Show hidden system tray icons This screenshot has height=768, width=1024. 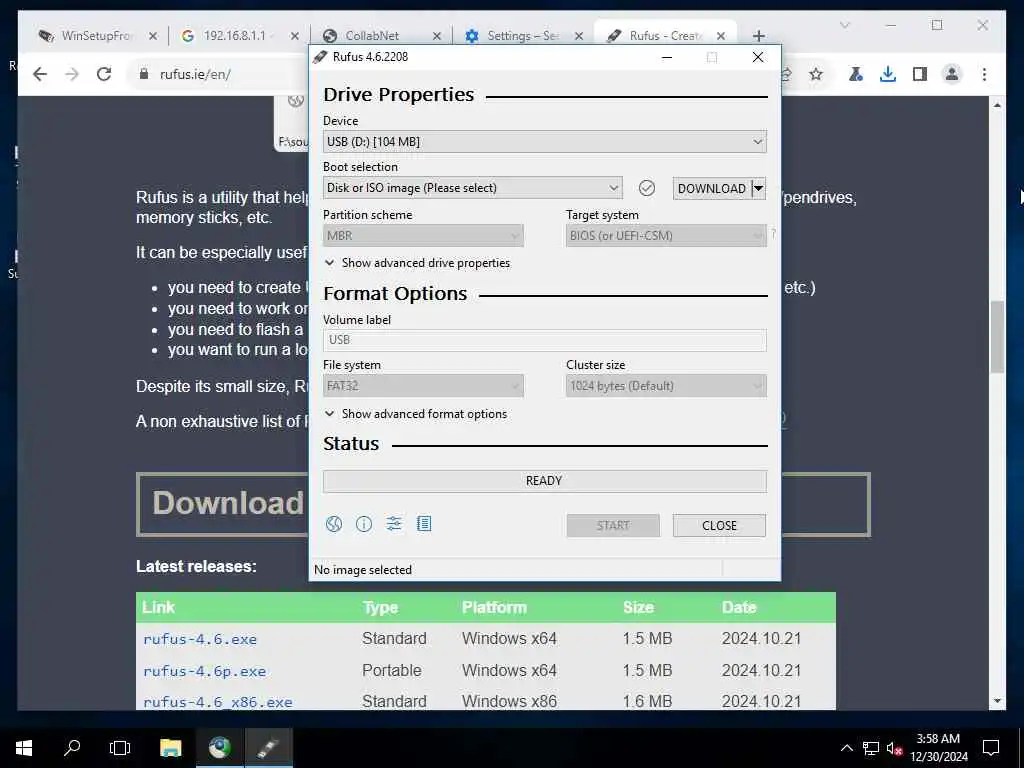click(x=846, y=748)
